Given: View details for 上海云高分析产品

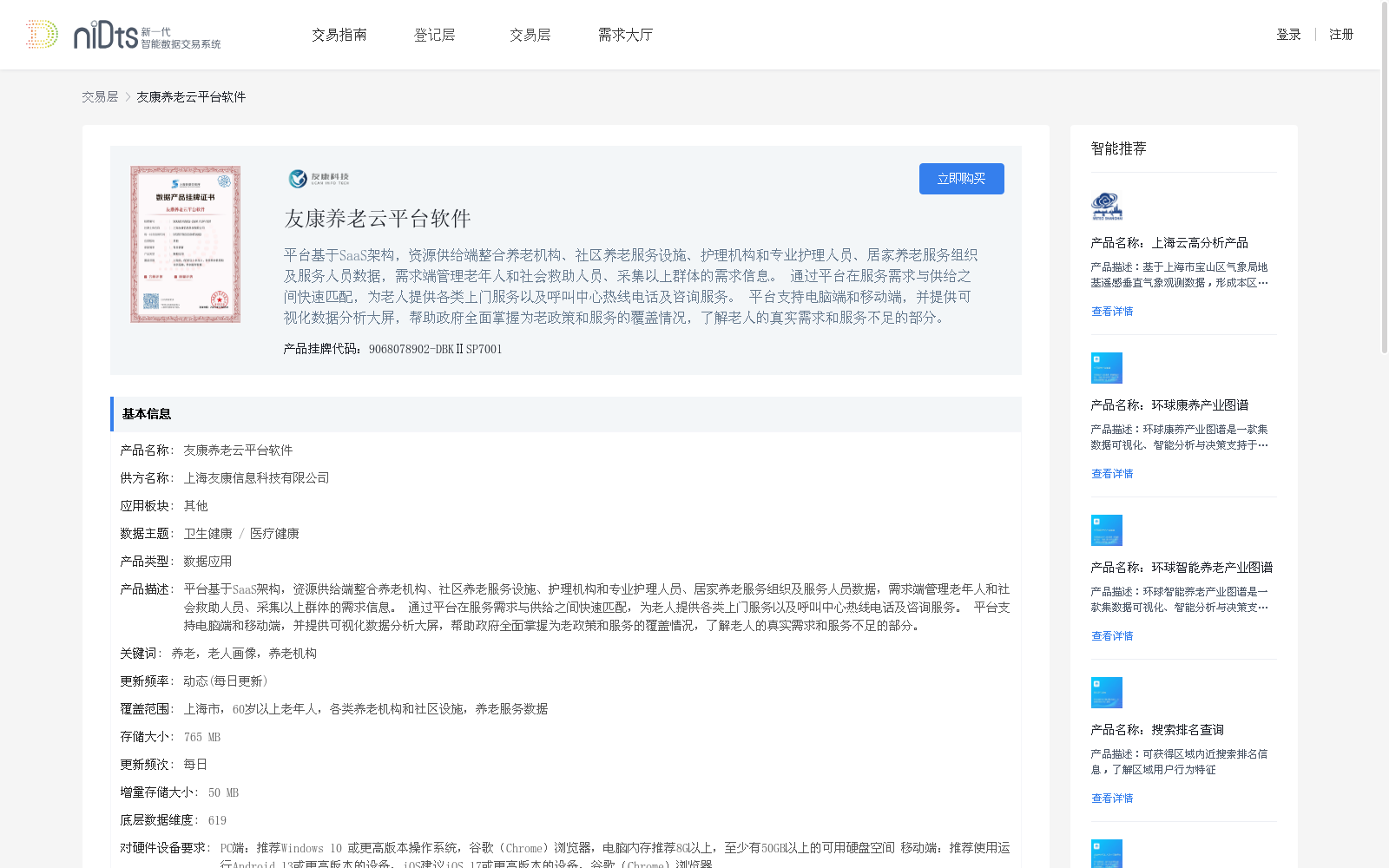Looking at the screenshot, I should point(1112,312).
